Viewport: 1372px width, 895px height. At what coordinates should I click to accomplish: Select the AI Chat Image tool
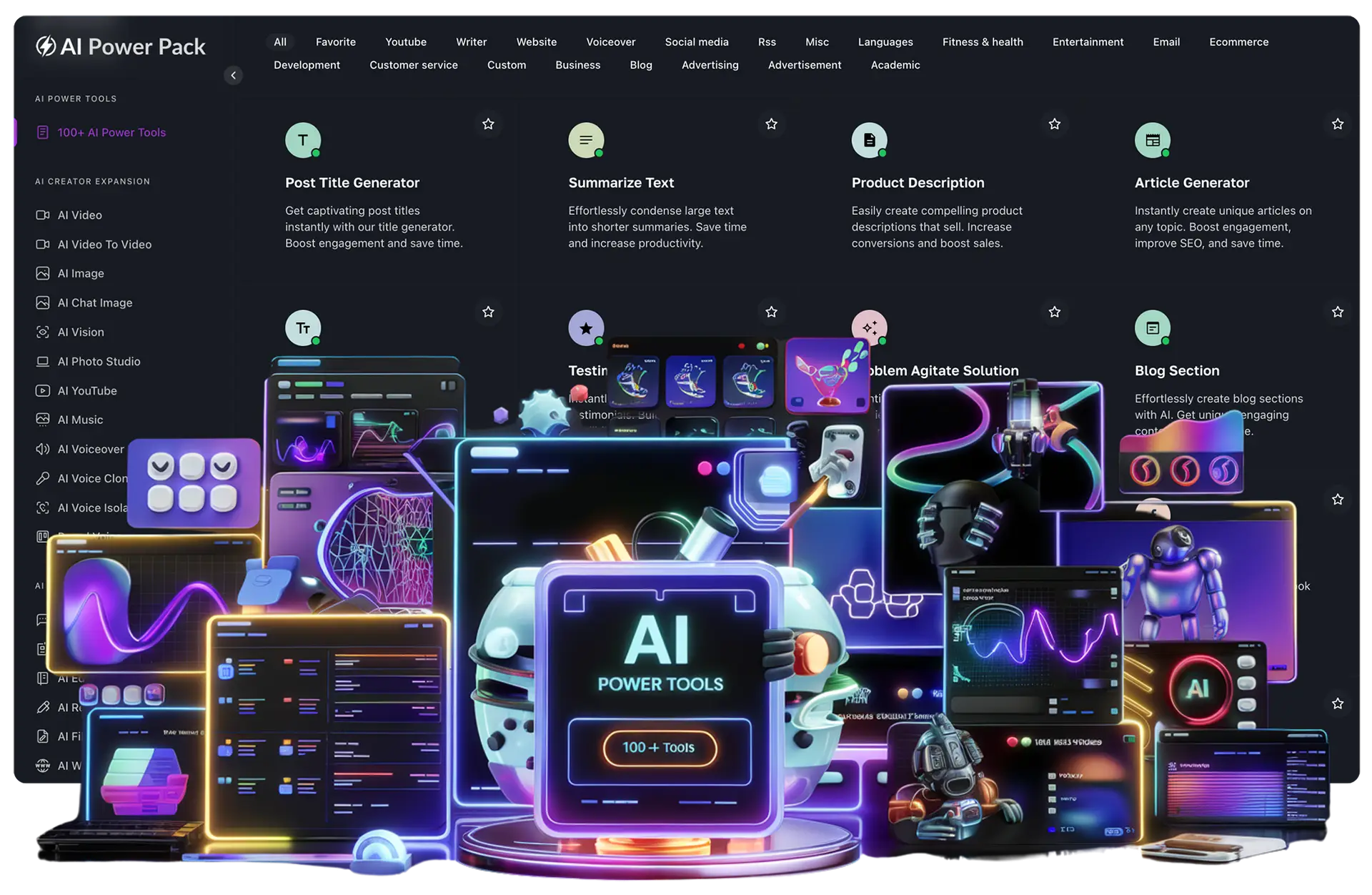(95, 302)
